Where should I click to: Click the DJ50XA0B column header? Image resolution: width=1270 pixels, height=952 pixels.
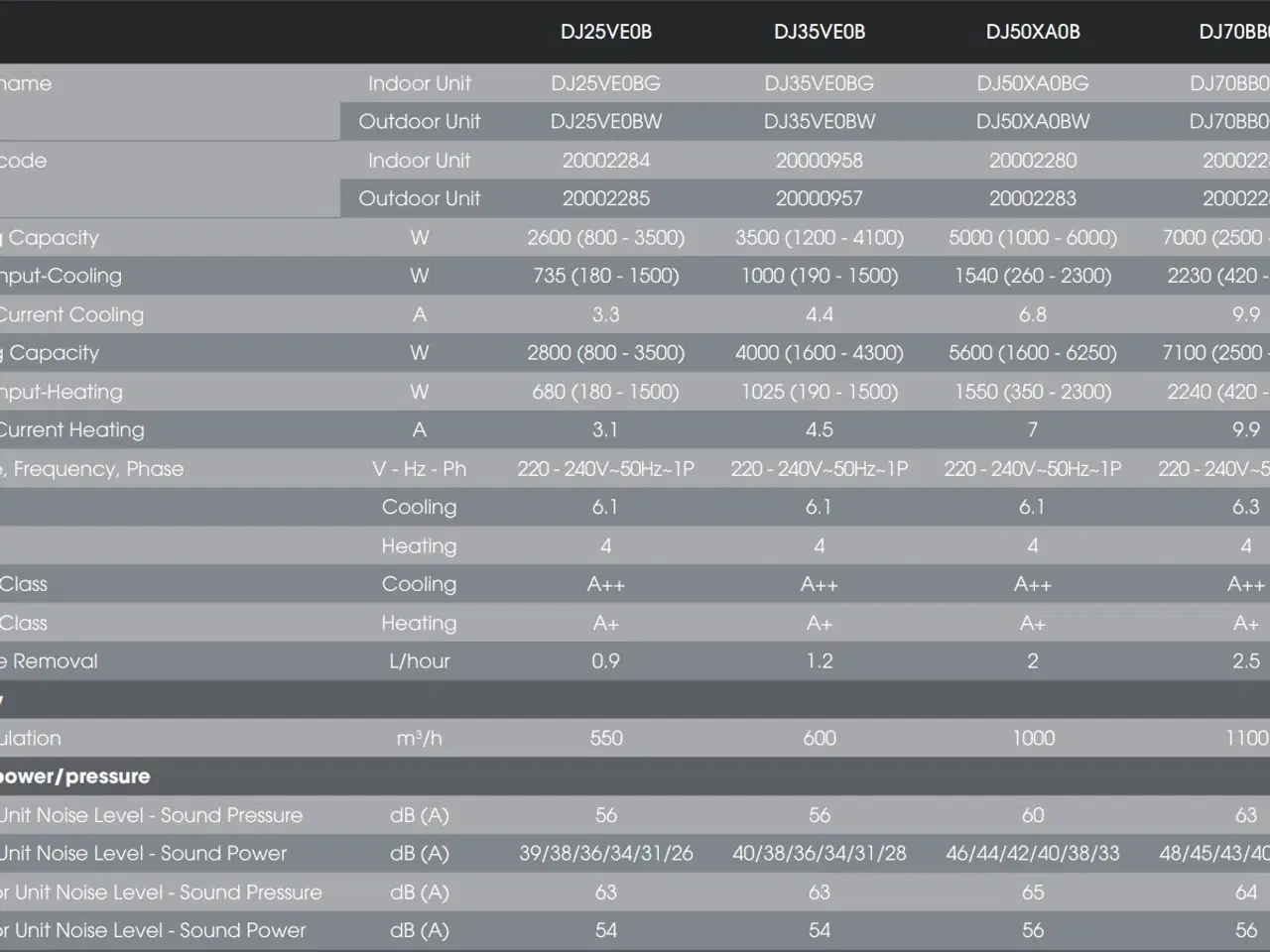tap(1033, 32)
